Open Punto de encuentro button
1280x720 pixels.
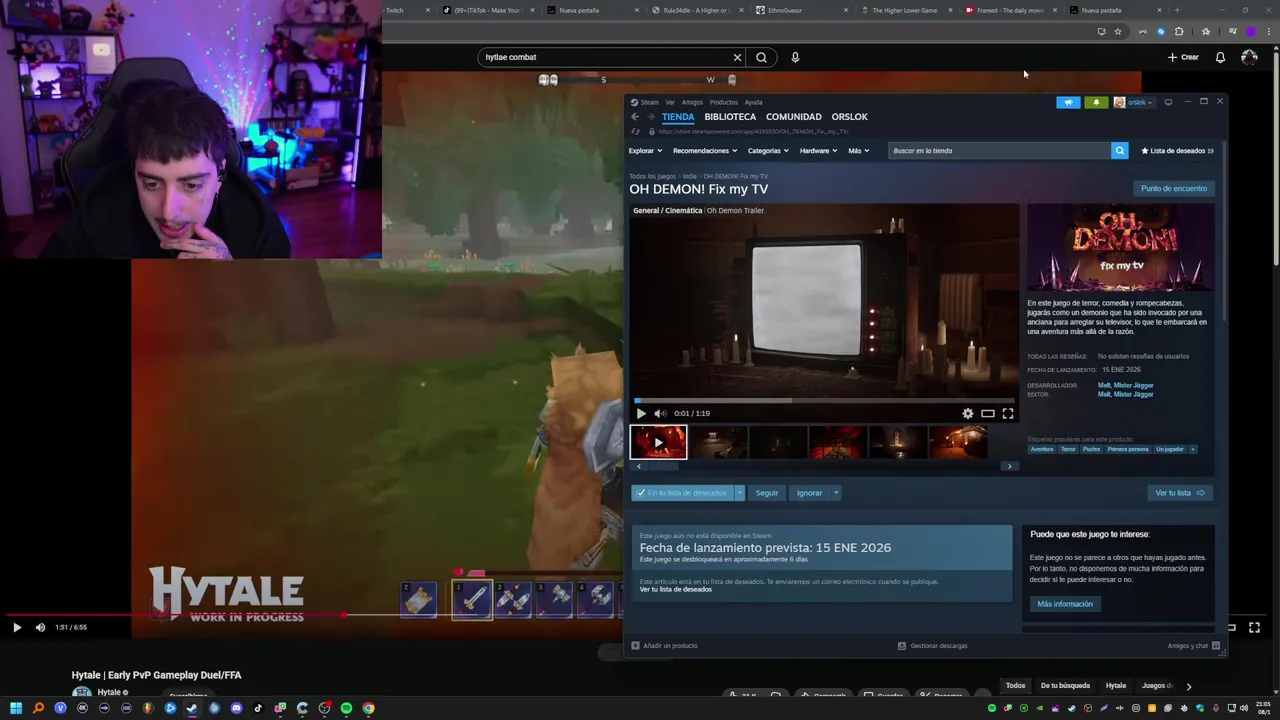pos(1174,188)
